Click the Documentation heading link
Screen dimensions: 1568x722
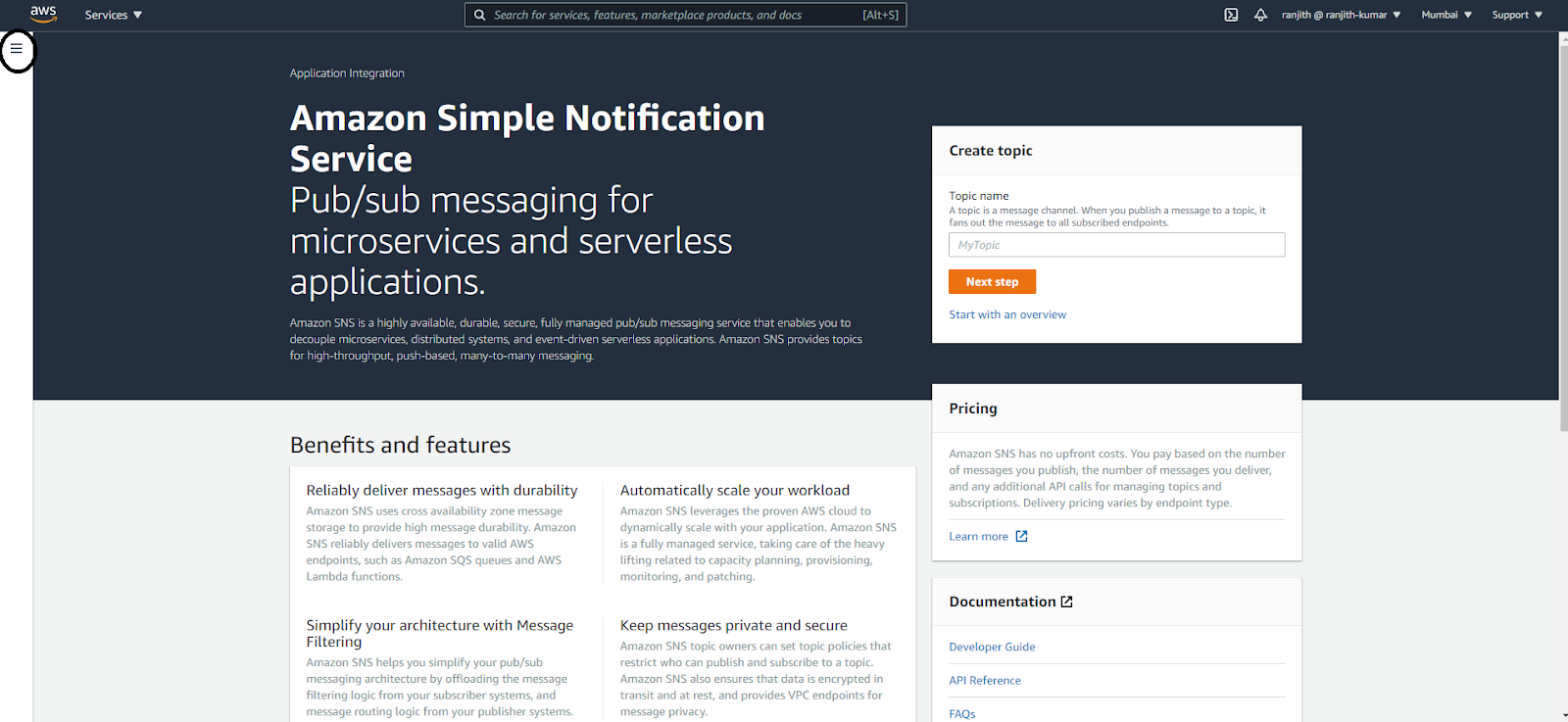pyautogui.click(x=1003, y=602)
